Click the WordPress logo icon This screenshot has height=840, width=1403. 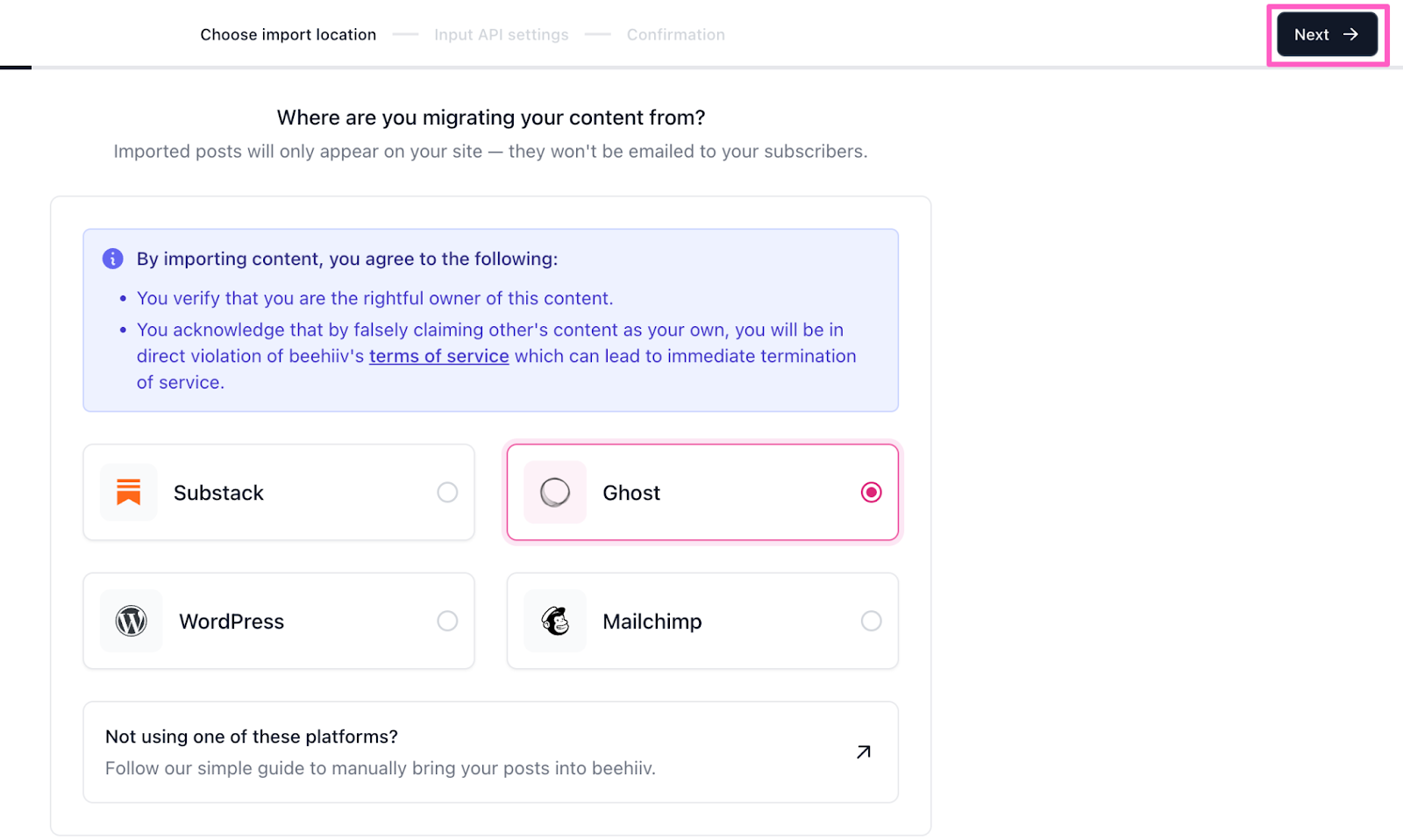132,621
